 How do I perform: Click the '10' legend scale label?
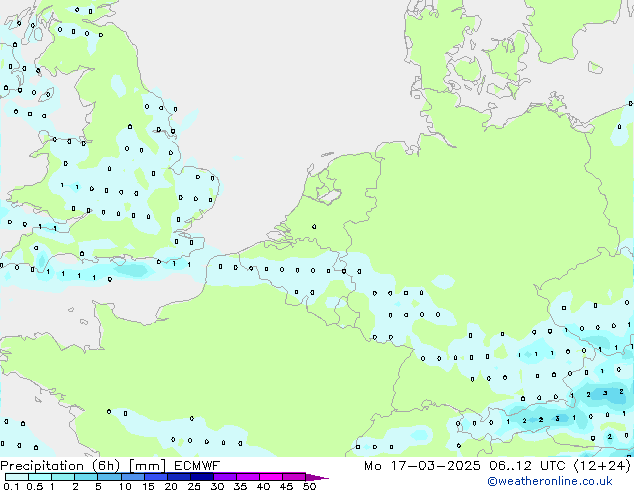coord(125,486)
